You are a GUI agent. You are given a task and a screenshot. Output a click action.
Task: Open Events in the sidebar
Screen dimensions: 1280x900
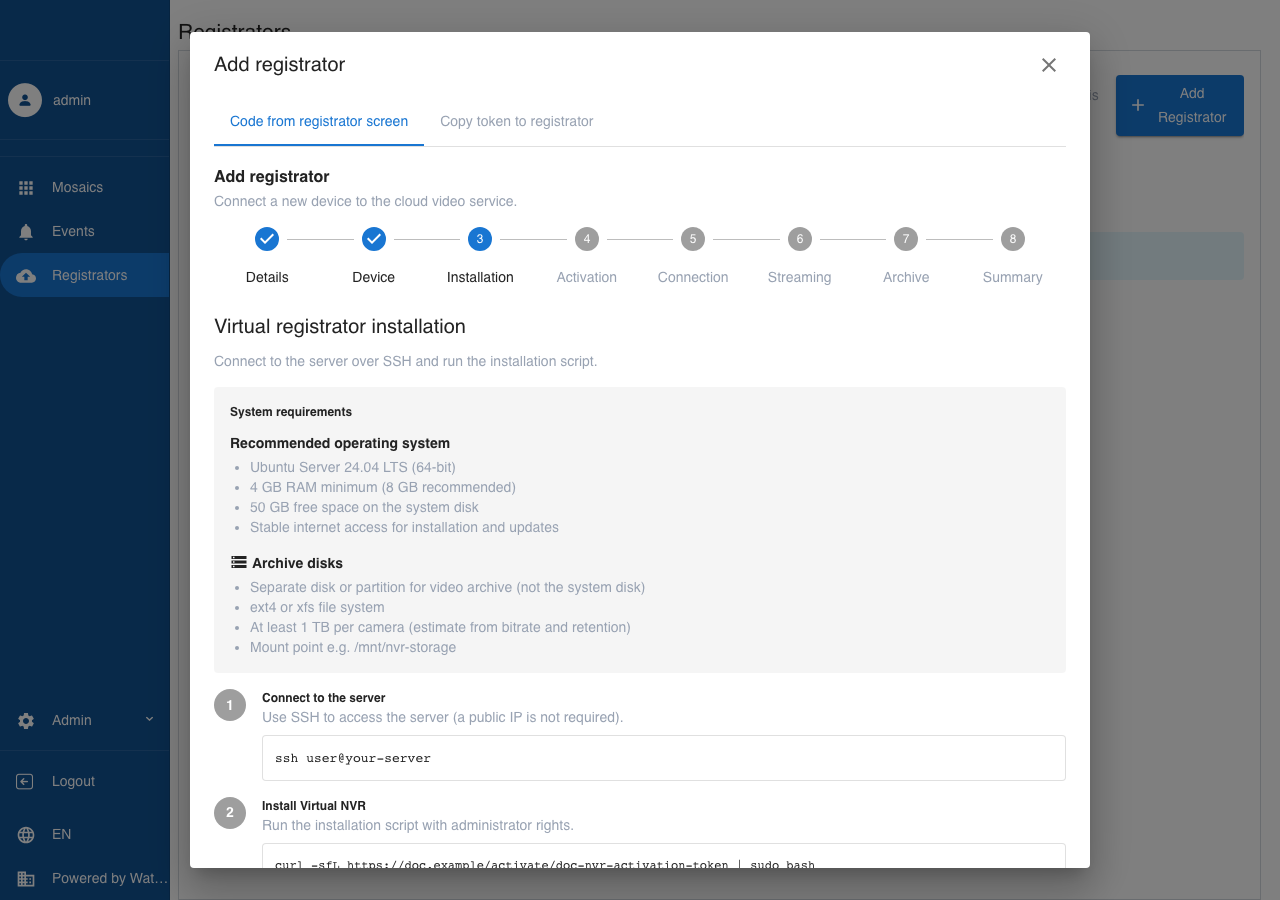[85, 232]
